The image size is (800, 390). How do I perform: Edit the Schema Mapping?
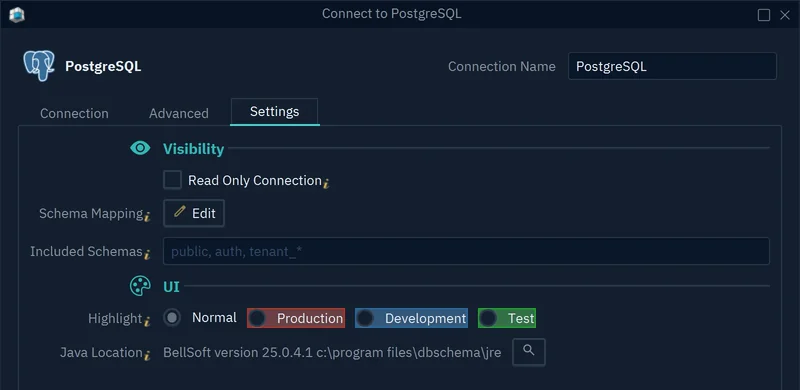194,213
